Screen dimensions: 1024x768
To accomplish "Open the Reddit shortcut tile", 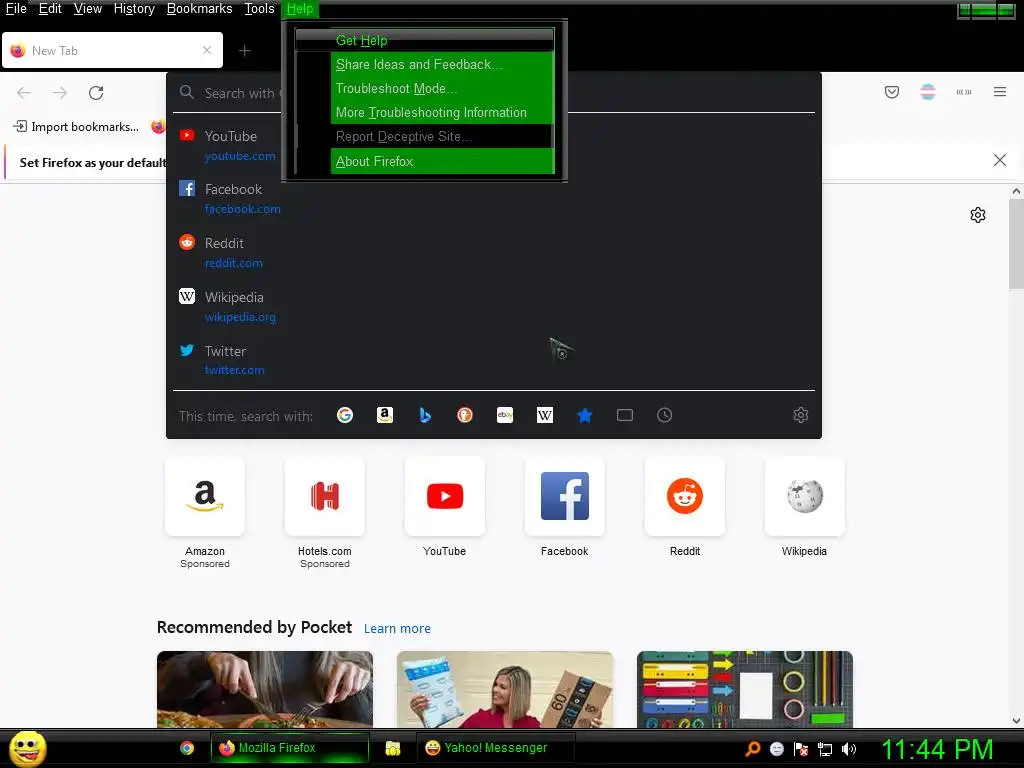I will pos(684,496).
